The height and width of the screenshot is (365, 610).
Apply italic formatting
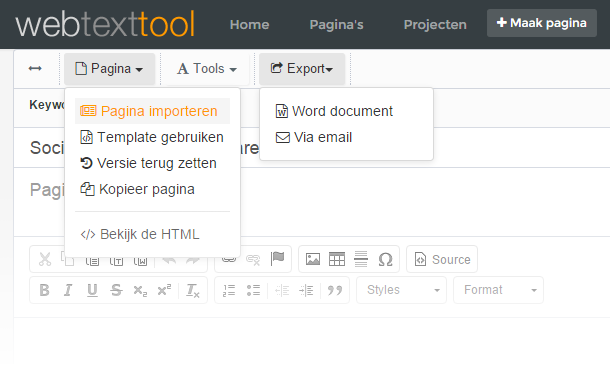pyautogui.click(x=68, y=290)
